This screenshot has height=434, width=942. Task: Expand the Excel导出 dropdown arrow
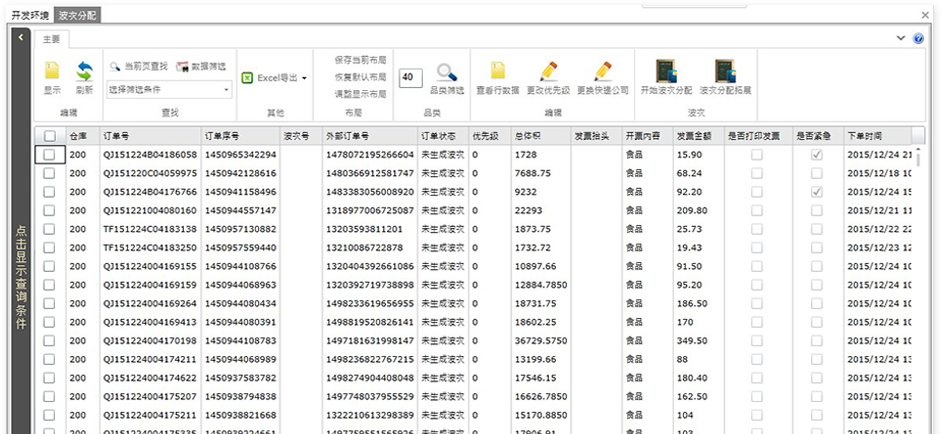[x=304, y=78]
